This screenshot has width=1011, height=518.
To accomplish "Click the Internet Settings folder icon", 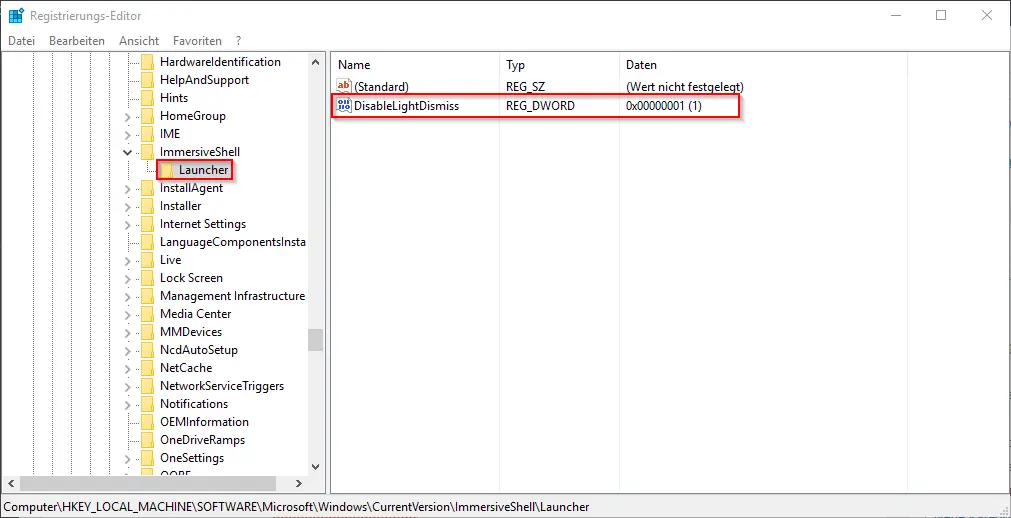I will point(148,224).
